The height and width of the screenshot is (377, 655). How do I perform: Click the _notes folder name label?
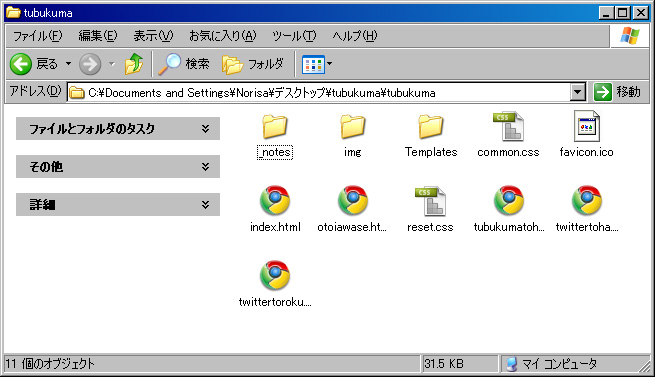(x=275, y=152)
